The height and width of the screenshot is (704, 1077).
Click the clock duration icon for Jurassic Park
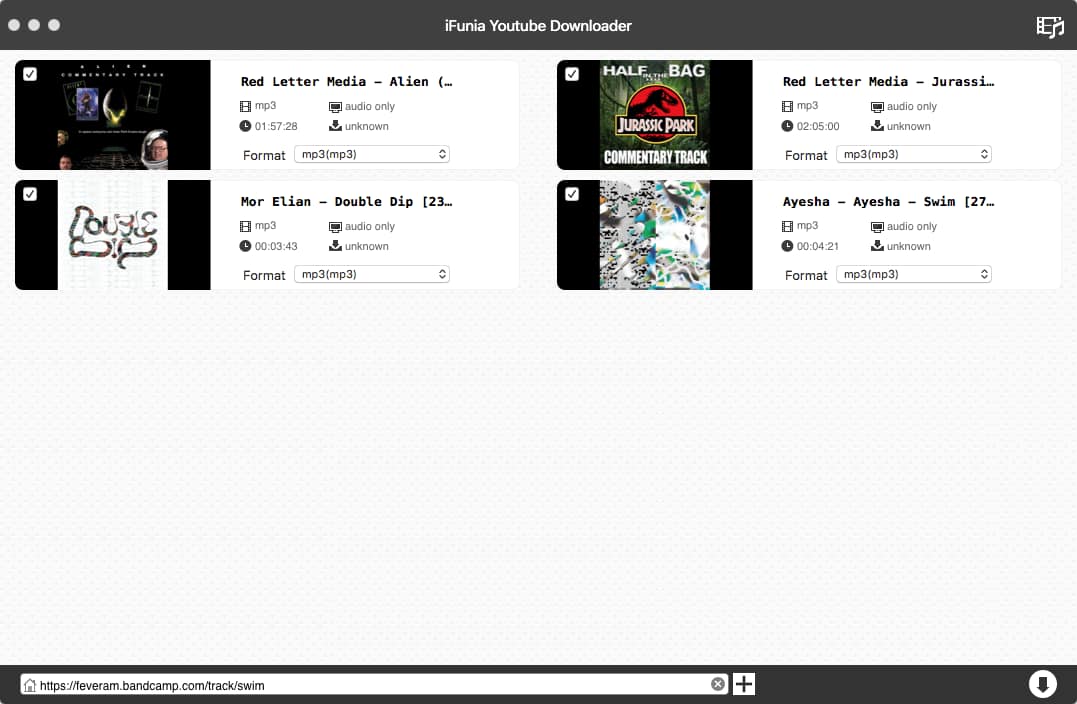788,125
